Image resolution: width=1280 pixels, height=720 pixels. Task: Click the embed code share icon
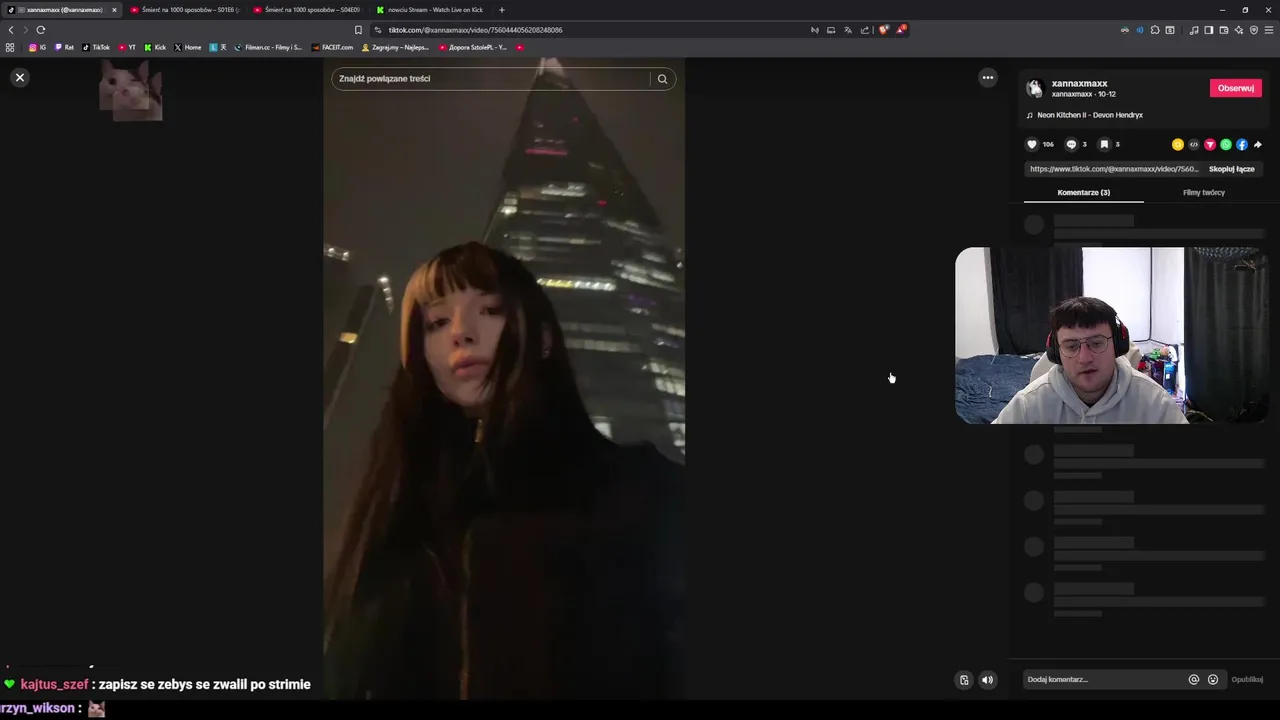pos(1194,144)
